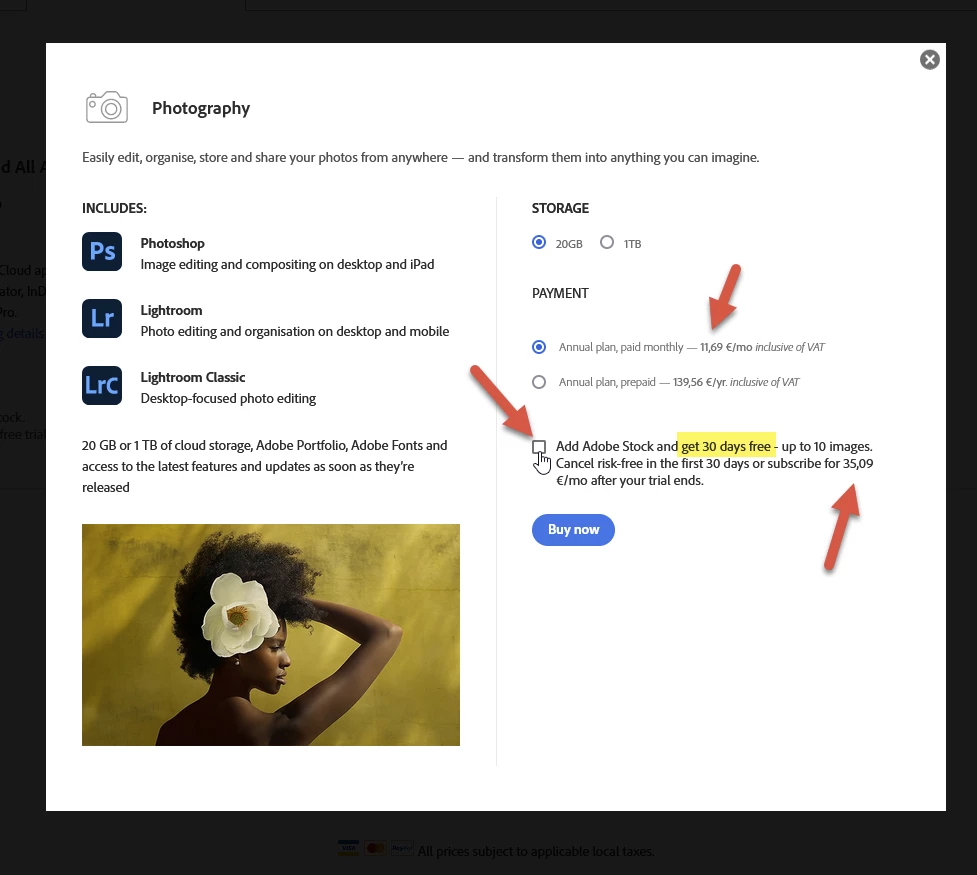The height and width of the screenshot is (875, 977).
Task: Tick the Add Adobe Stock checkbox
Action: pos(539,447)
